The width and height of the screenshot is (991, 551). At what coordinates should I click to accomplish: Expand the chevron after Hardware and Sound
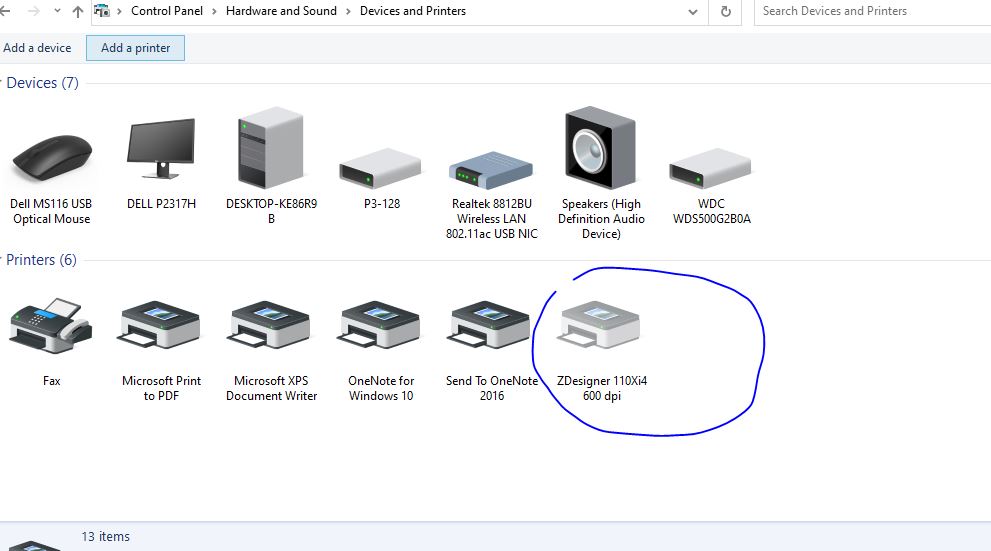point(348,11)
